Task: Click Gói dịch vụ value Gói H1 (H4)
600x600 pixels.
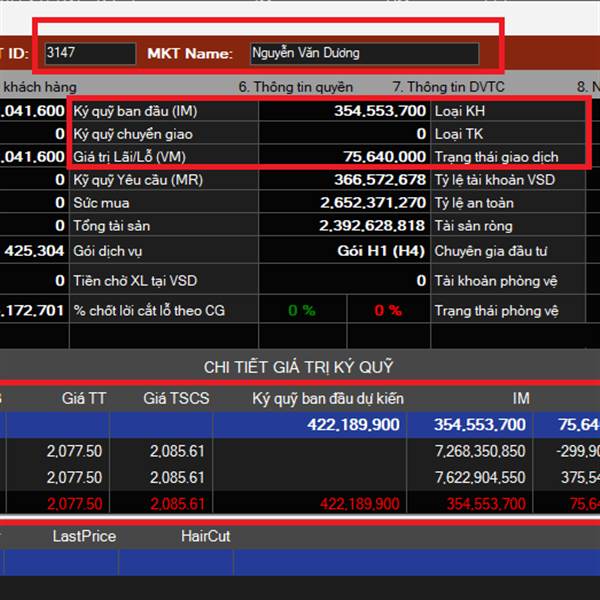Action: point(380,249)
